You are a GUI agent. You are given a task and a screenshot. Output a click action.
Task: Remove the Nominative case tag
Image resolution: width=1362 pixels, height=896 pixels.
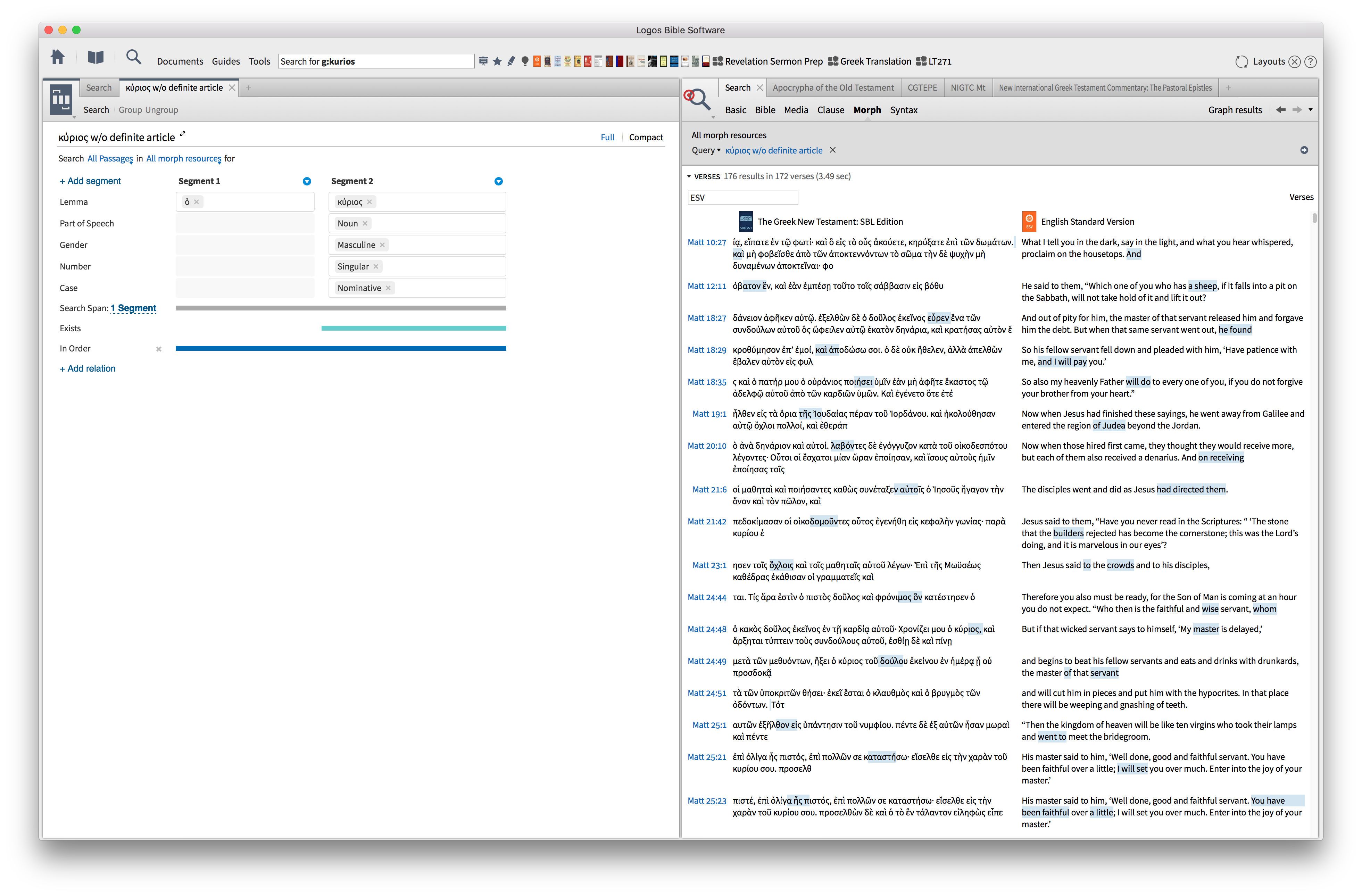pos(388,288)
